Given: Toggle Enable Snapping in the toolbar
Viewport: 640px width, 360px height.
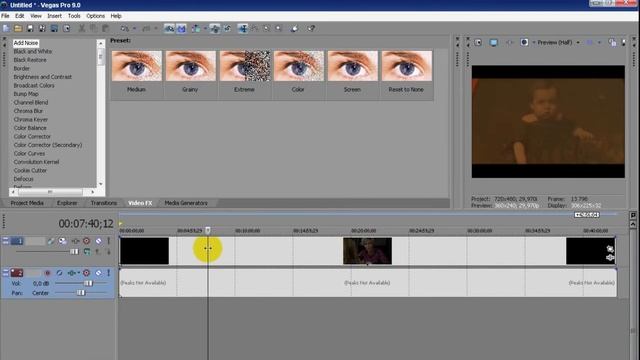Looking at the screenshot, I should 169,29.
